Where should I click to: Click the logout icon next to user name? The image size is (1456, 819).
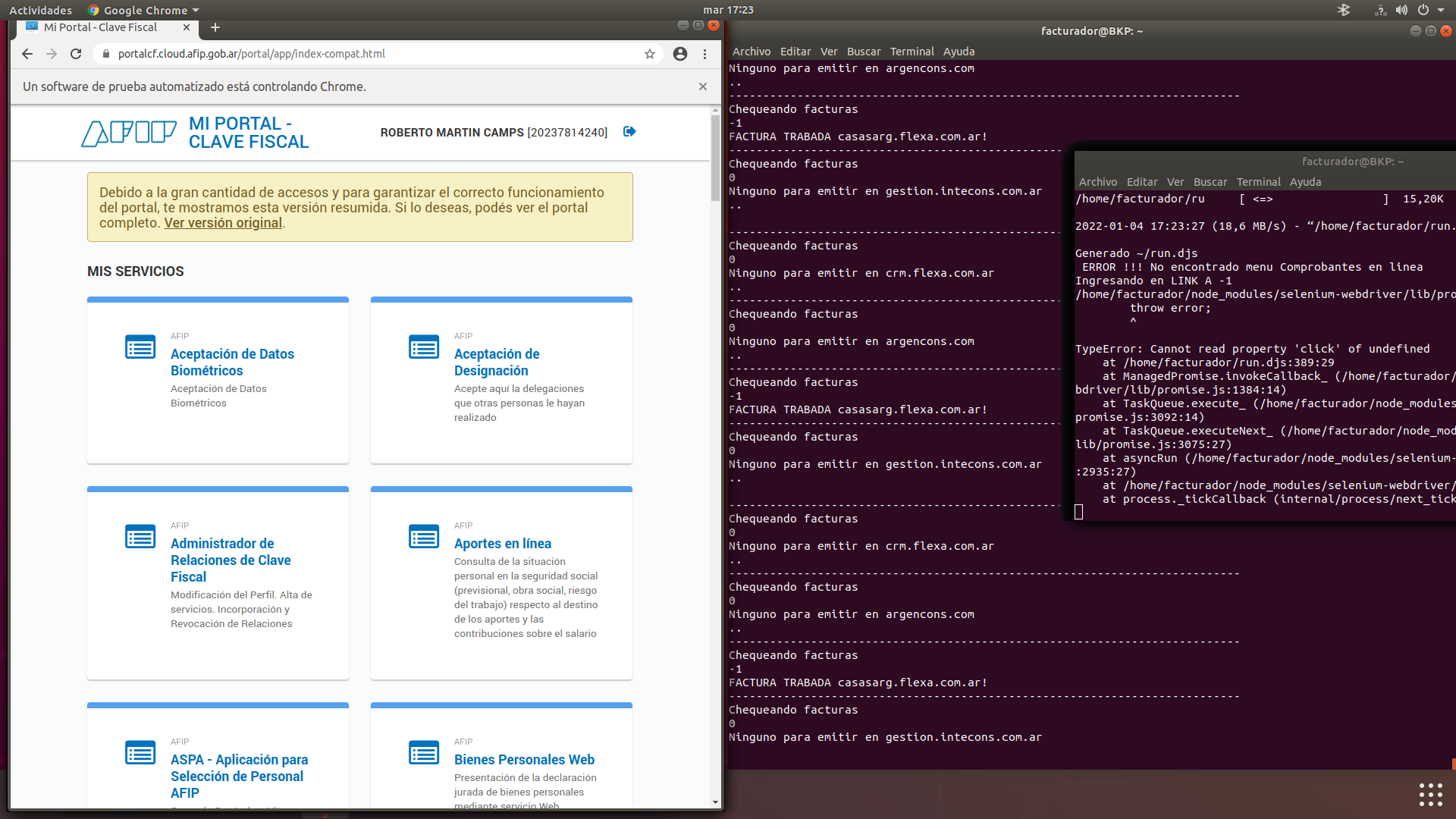tap(629, 132)
